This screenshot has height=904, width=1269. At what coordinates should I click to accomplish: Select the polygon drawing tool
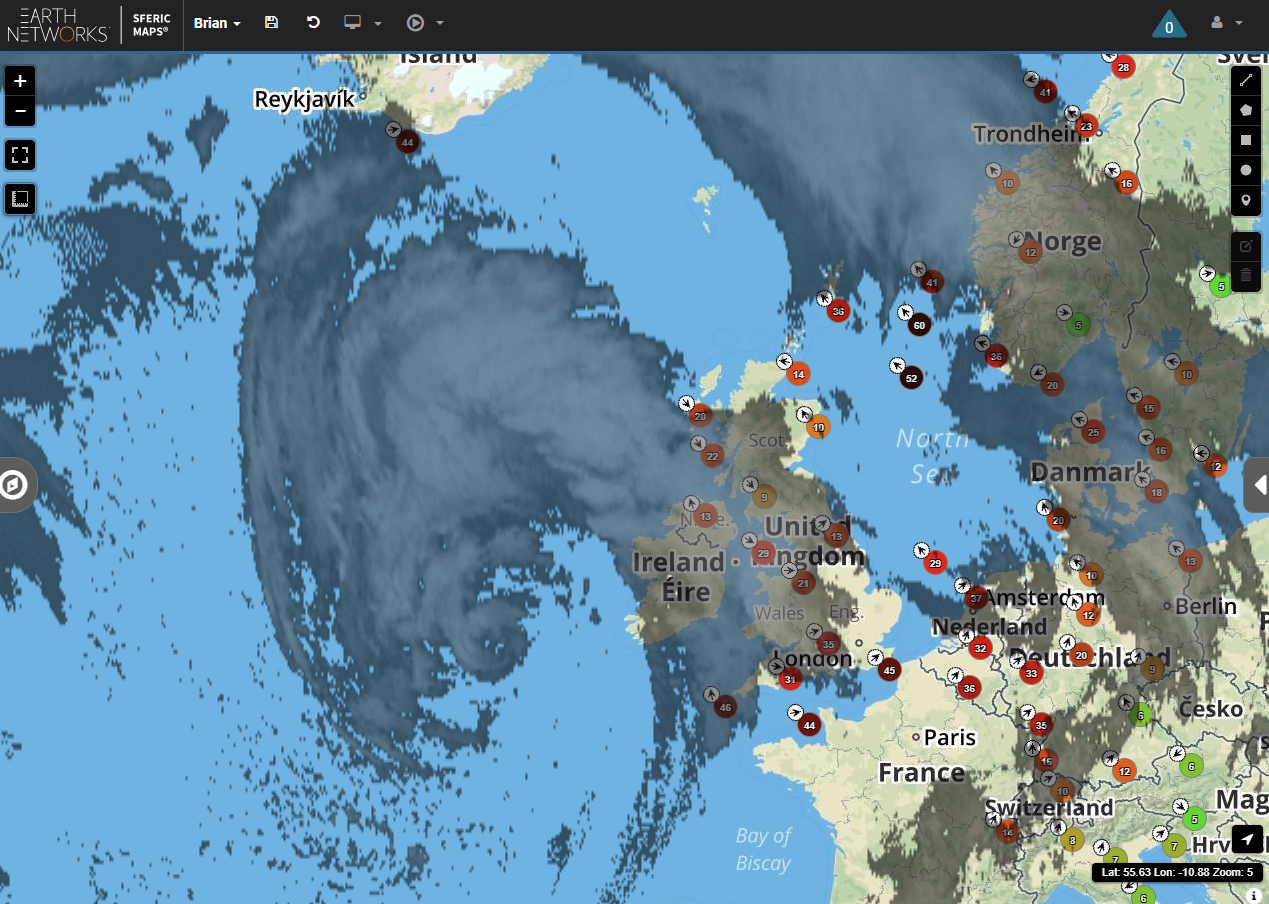pyautogui.click(x=1246, y=110)
